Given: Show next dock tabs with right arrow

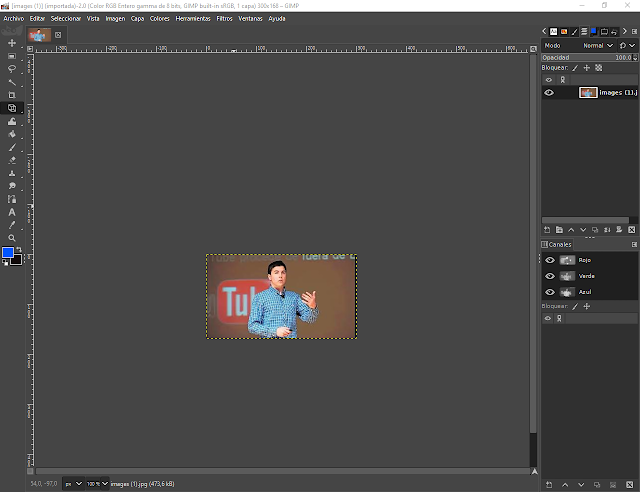Looking at the screenshot, I should pyautogui.click(x=624, y=31).
